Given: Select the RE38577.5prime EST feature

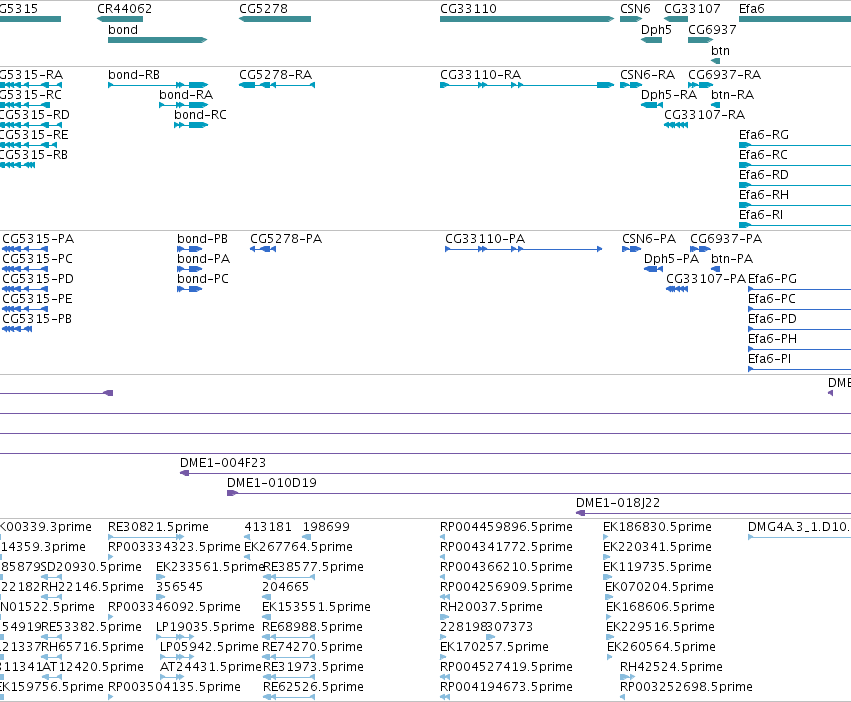Looking at the screenshot, I should 289,577.
